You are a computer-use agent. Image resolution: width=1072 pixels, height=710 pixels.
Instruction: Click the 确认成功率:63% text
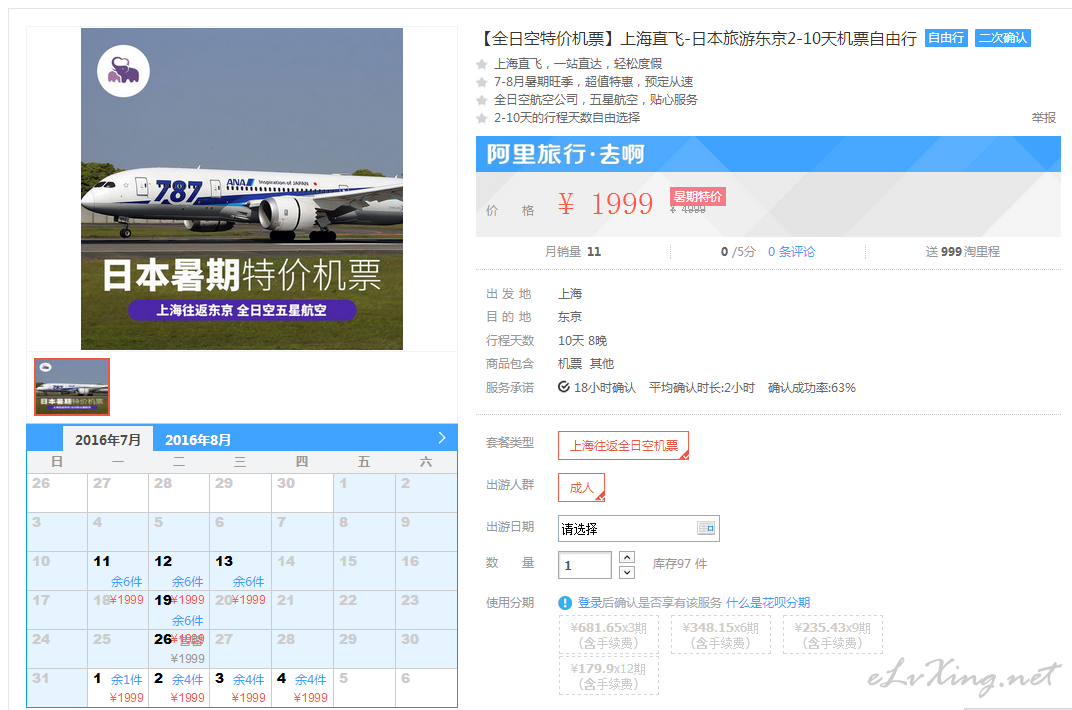click(x=812, y=387)
